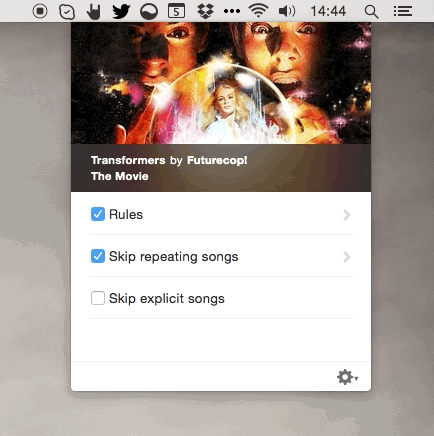
Task: Open the clock-checkmark menu bar icon
Action: point(67,12)
